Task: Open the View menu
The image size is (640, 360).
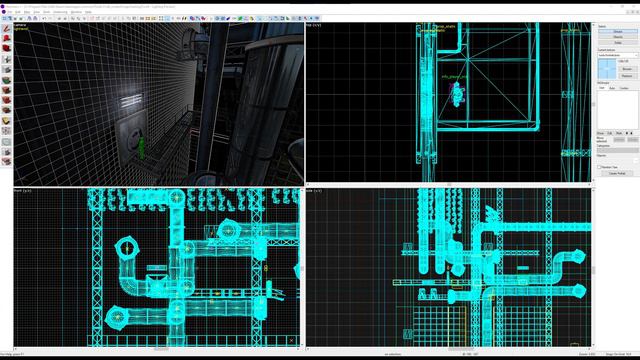Action: click(x=37, y=12)
